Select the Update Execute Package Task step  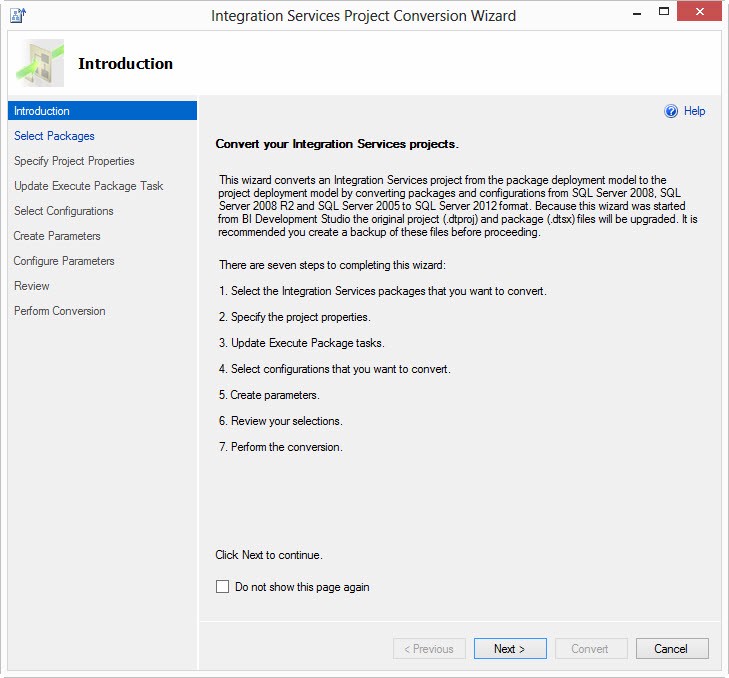click(x=88, y=186)
